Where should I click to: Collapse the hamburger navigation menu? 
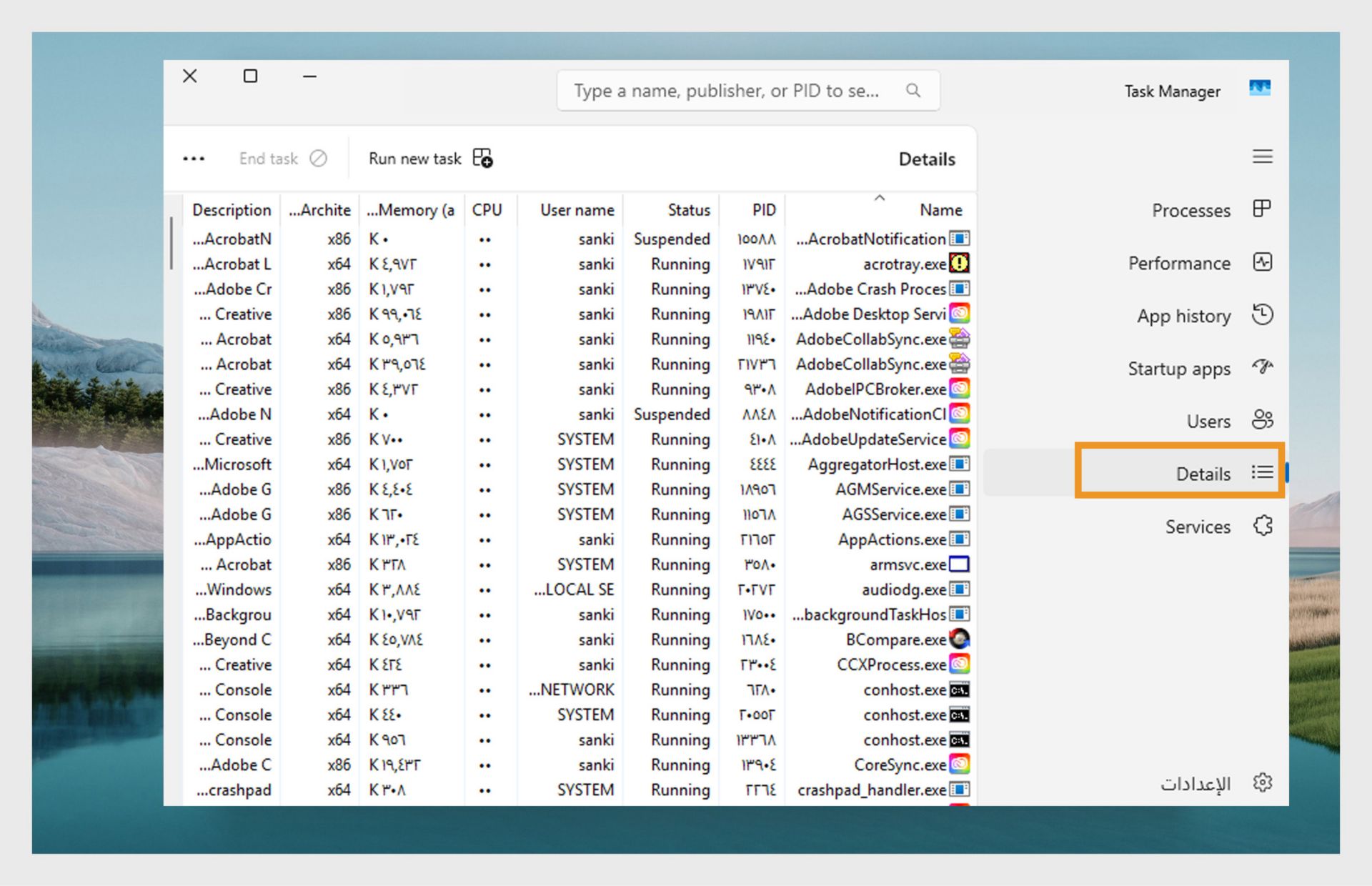pos(1262,156)
